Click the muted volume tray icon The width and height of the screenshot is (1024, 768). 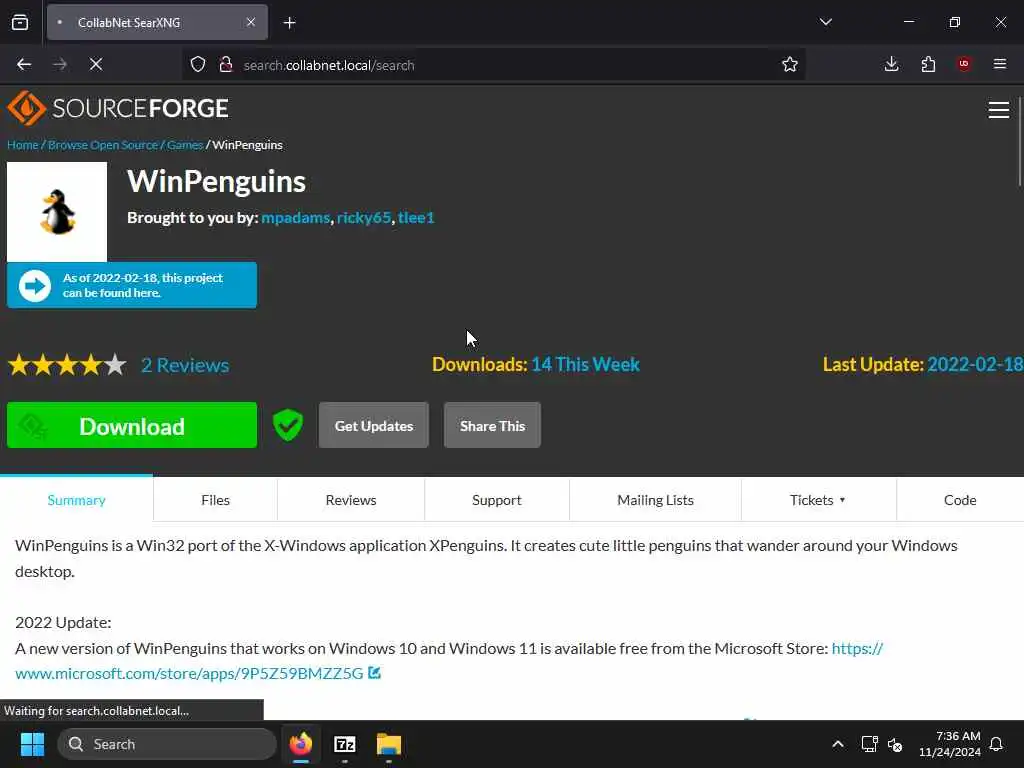pos(895,744)
